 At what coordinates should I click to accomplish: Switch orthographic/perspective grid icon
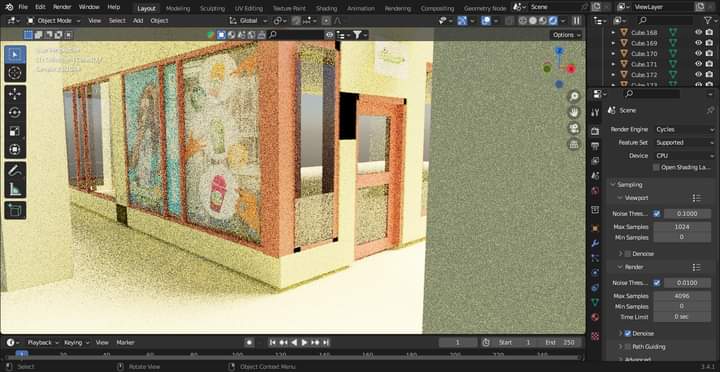[x=574, y=145]
